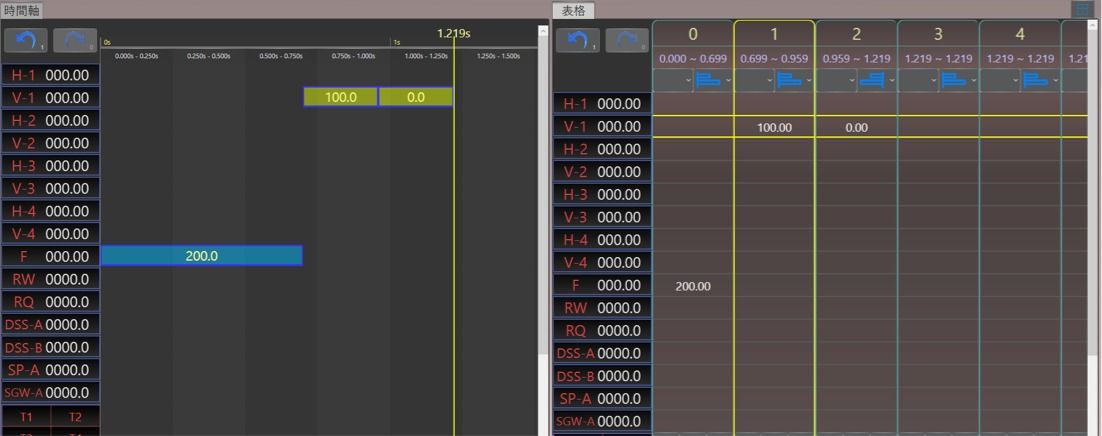Viewport: 1102px width, 436px height.
Task: Click the V-1 cell showing 0.00 in column 2
Action: coord(856,128)
